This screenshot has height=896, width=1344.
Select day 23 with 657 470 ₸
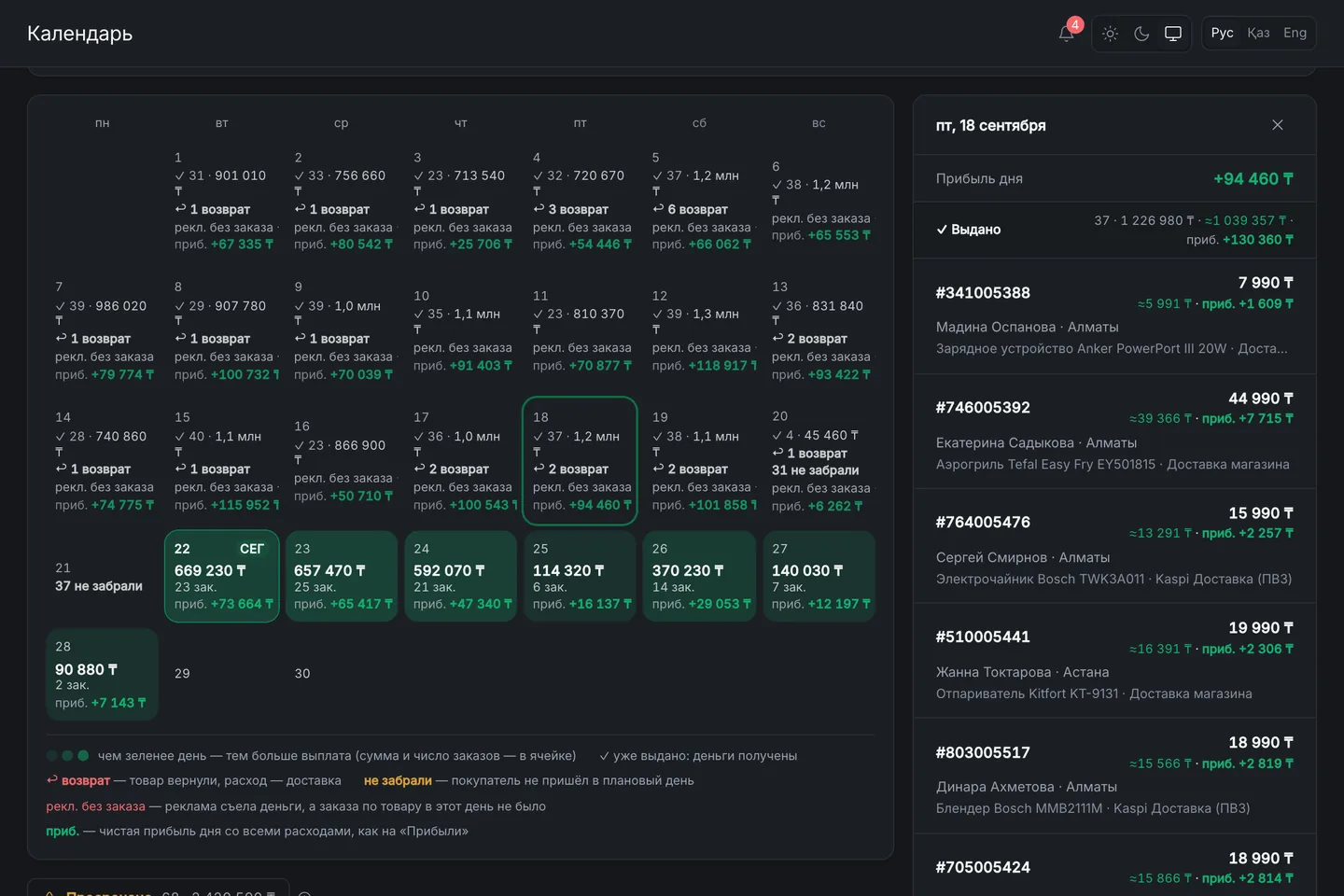click(342, 577)
